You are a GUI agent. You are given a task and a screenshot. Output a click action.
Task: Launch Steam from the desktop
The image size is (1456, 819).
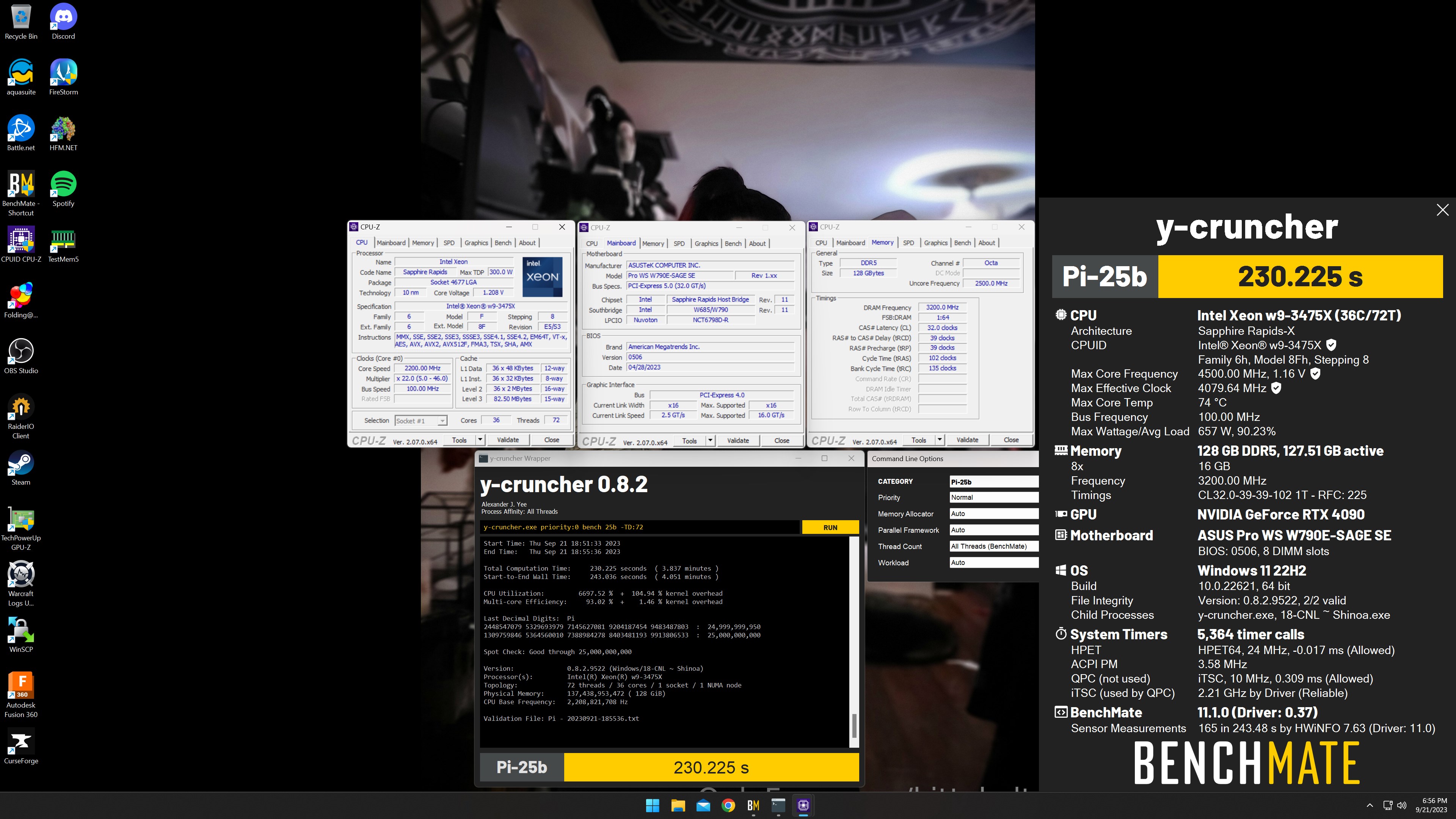[21, 468]
